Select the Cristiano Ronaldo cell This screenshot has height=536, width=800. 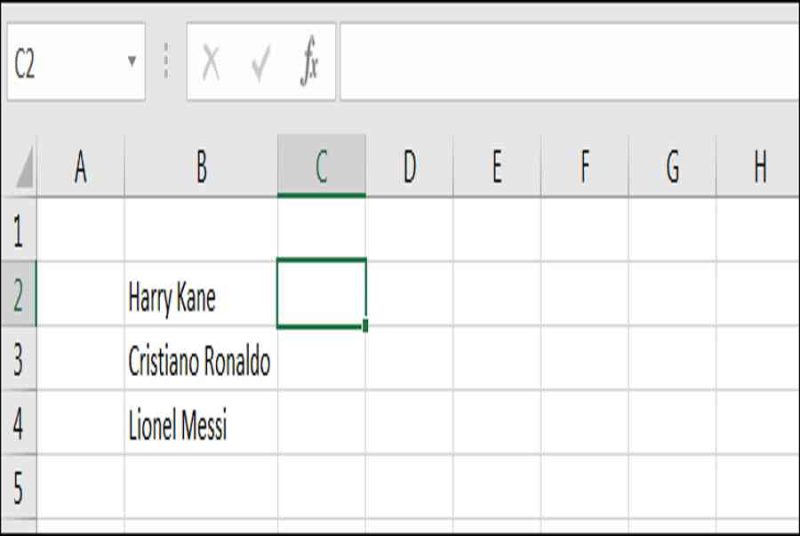(201, 359)
